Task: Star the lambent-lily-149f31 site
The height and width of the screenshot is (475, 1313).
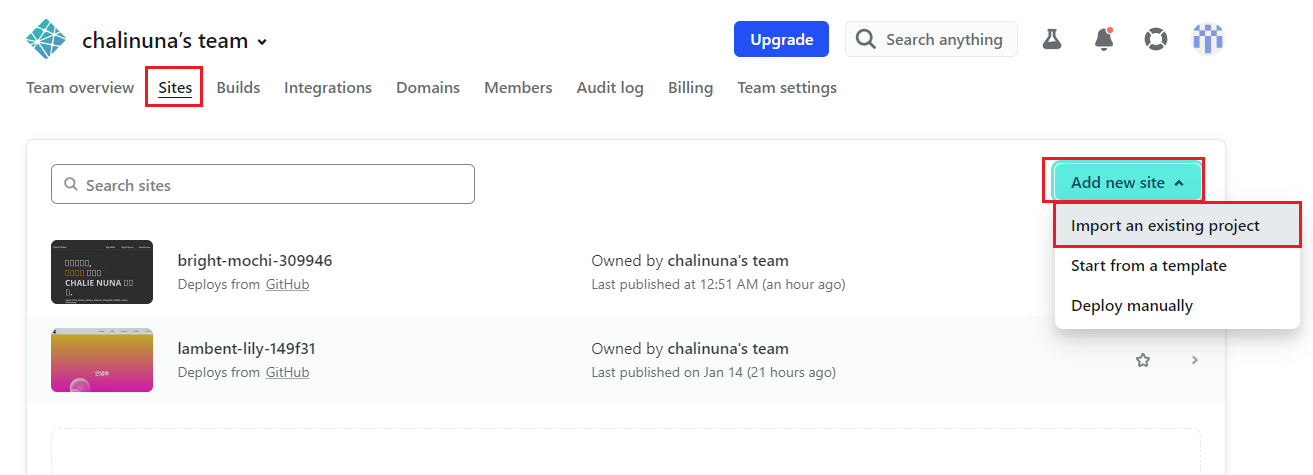Action: pos(1143,360)
